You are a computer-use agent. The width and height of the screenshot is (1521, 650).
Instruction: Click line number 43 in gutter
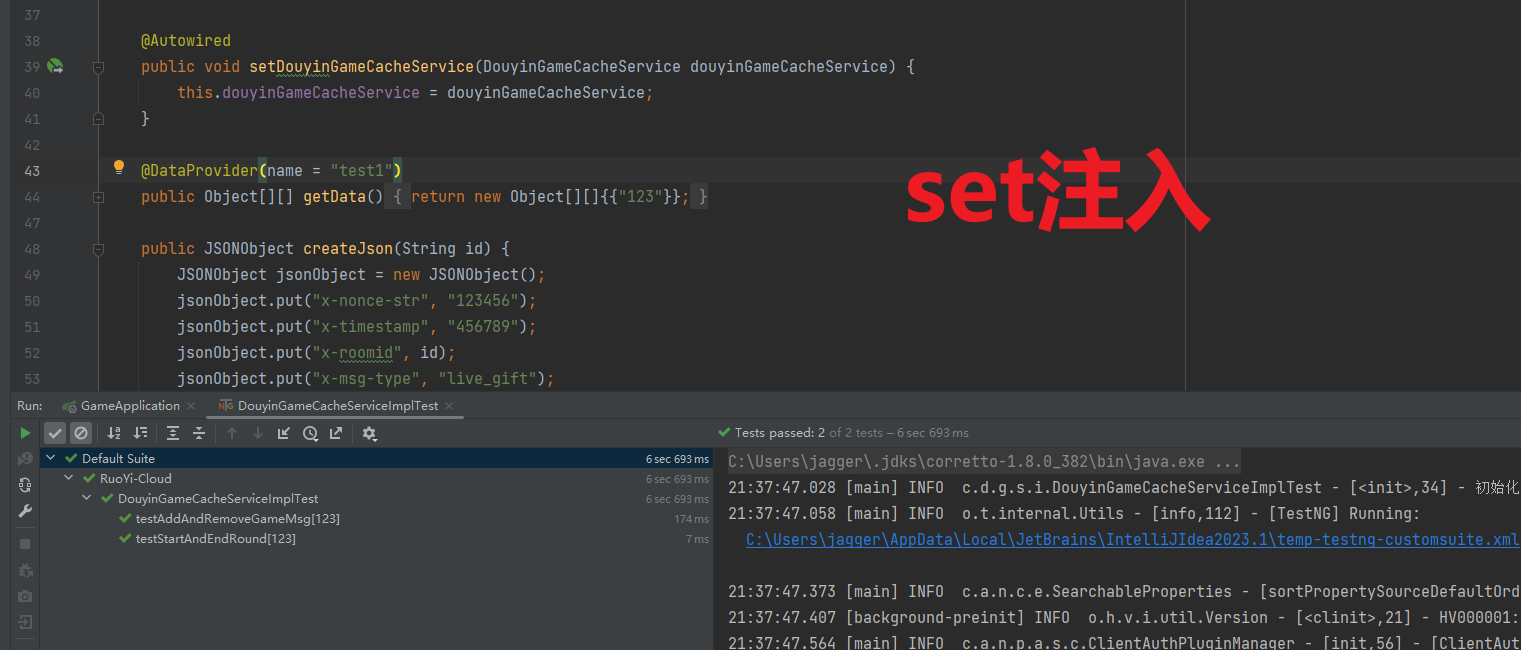click(31, 171)
